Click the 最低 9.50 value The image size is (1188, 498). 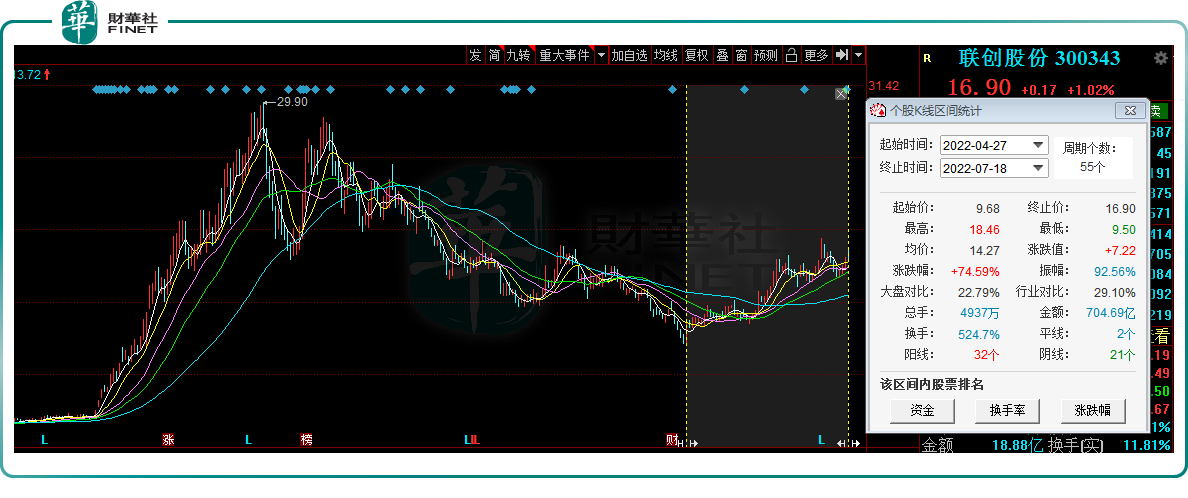tap(1124, 229)
